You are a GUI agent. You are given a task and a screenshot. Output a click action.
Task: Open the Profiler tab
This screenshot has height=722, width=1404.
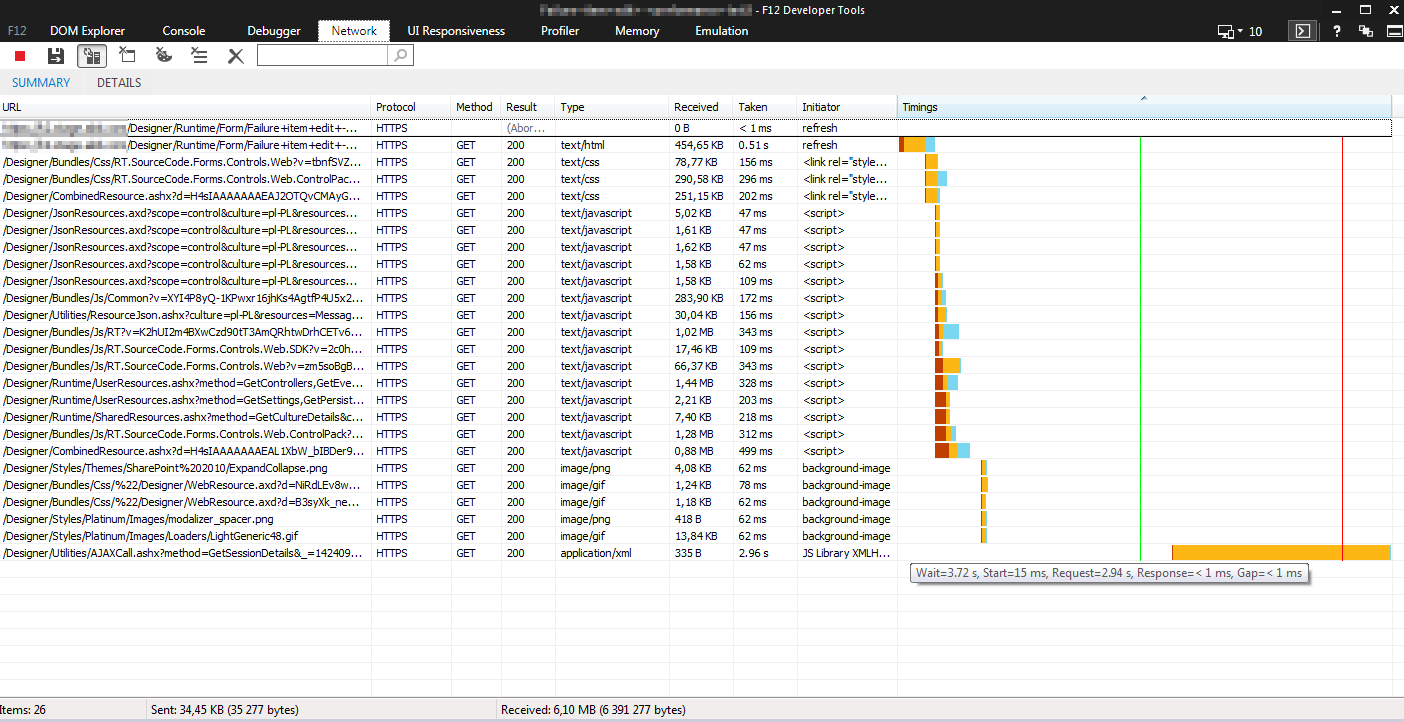[x=560, y=31]
